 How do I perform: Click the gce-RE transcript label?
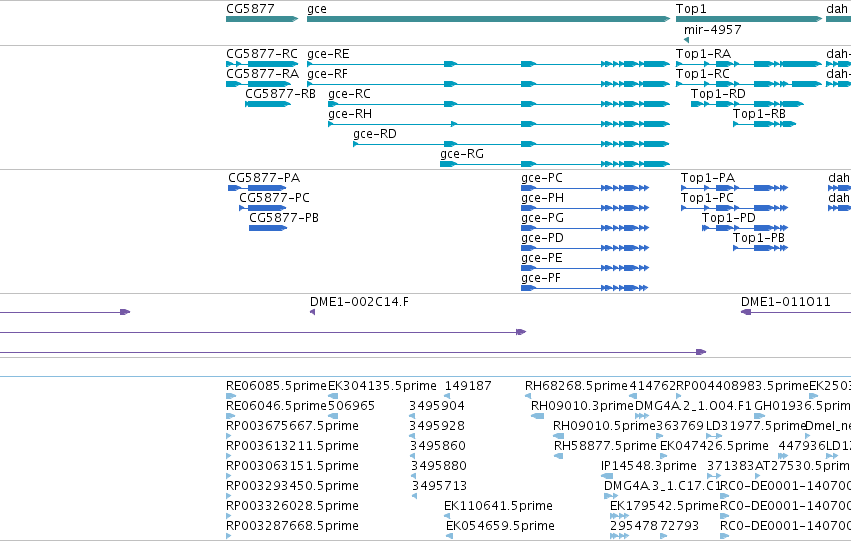pos(328,54)
